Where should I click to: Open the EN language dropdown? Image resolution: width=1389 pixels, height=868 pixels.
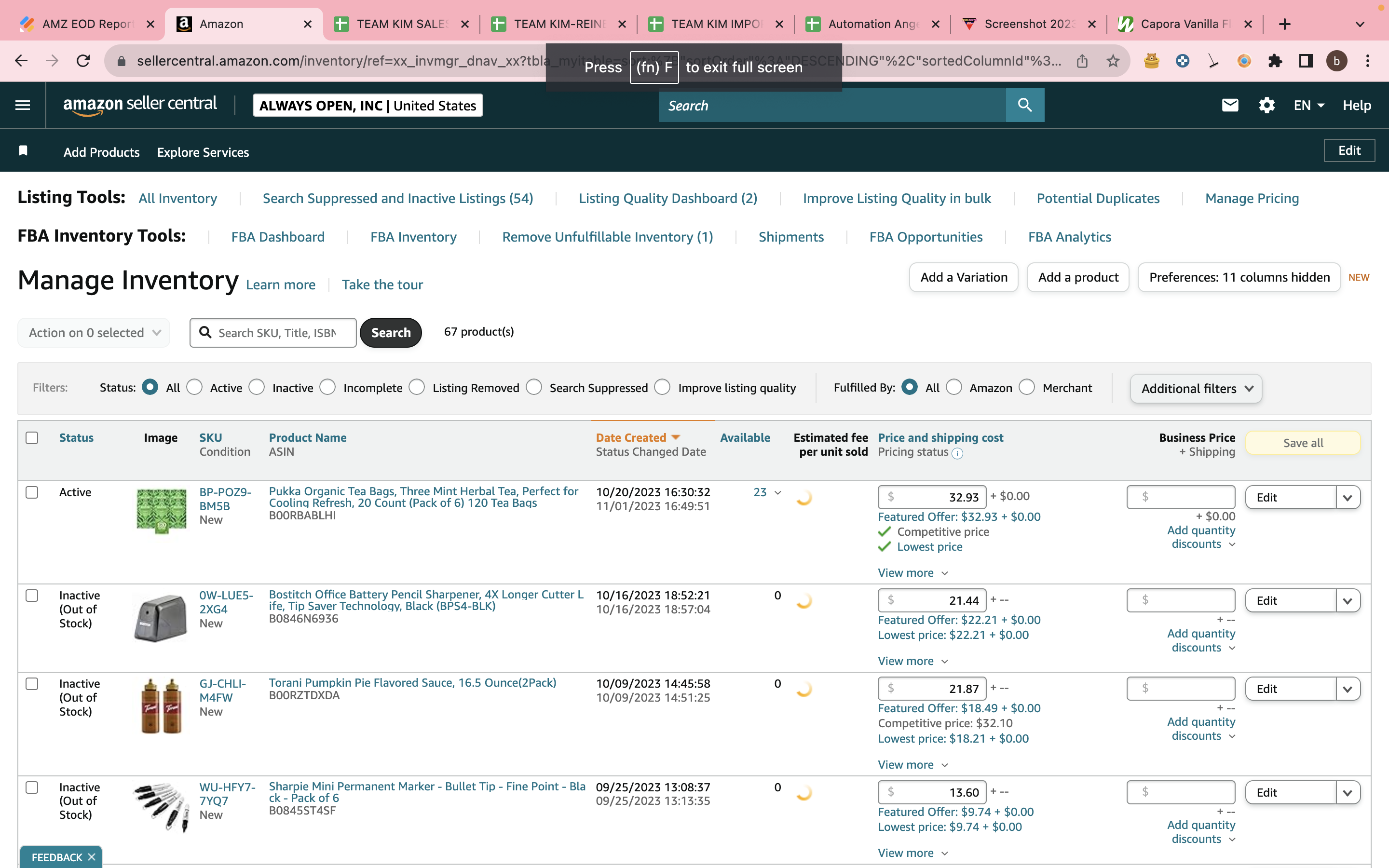coord(1308,105)
